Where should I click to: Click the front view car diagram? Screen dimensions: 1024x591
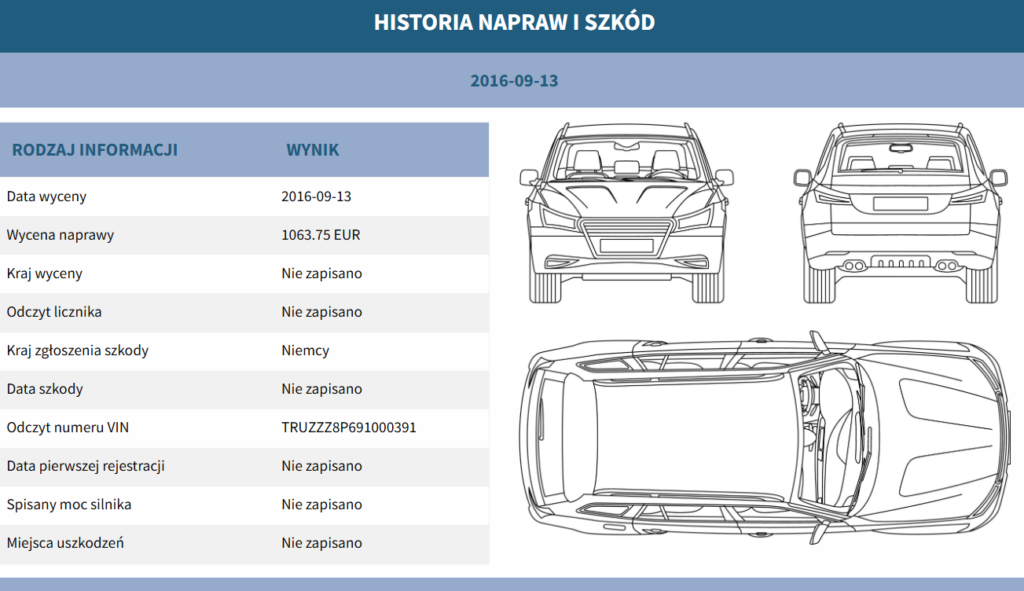626,213
